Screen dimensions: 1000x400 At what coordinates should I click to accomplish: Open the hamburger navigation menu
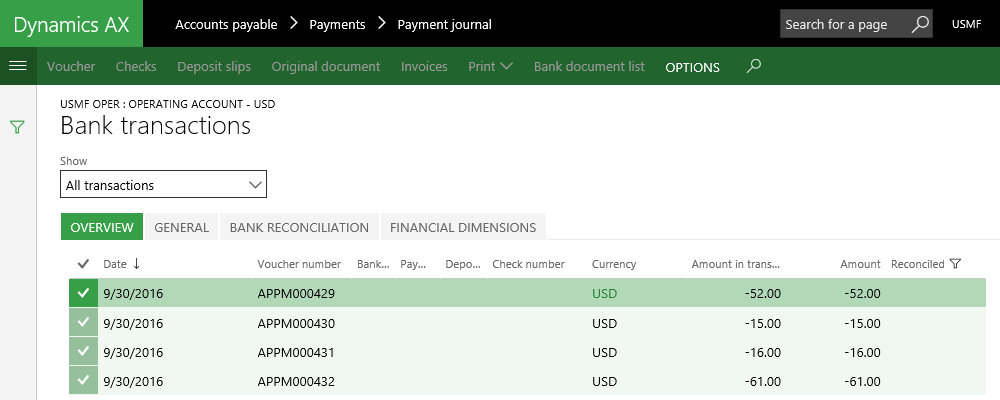click(16, 66)
